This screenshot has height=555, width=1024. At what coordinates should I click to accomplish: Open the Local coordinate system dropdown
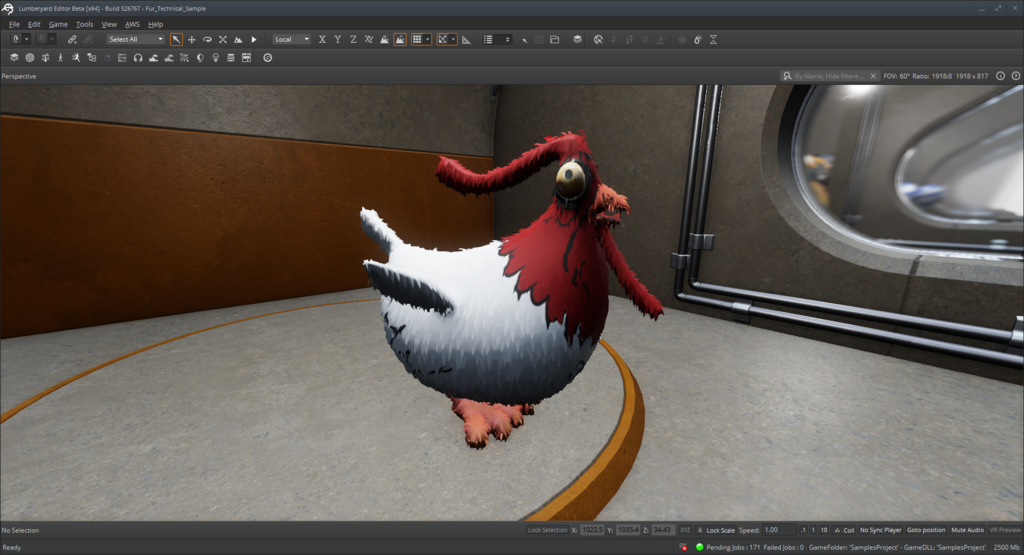point(291,39)
